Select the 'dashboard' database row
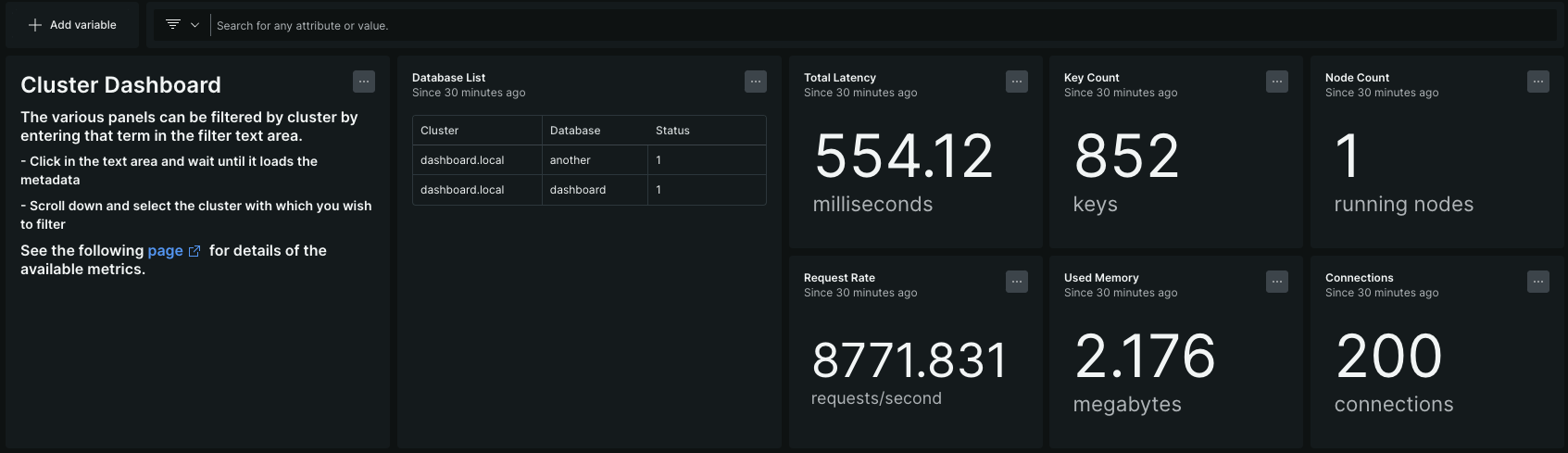The height and width of the screenshot is (453, 1568). (x=578, y=190)
